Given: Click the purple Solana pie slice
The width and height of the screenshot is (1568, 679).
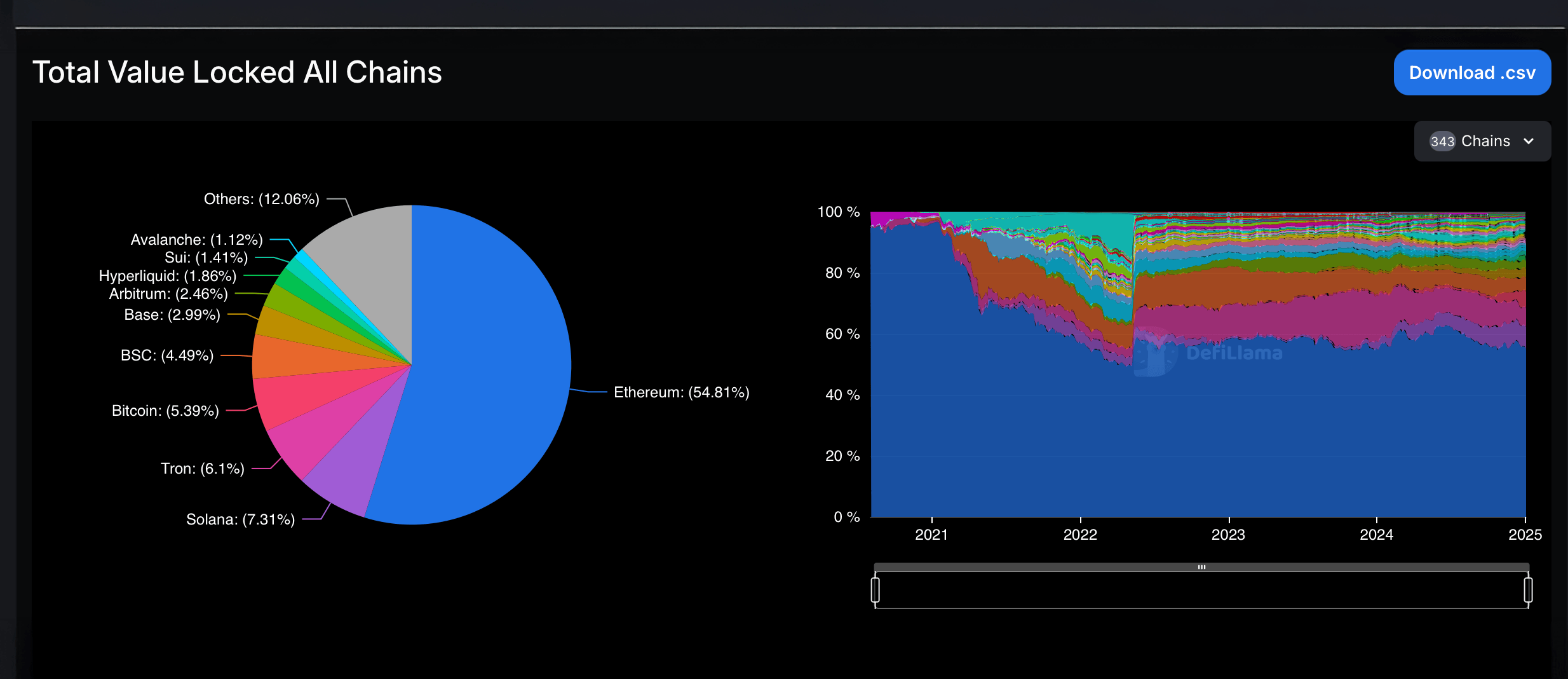Looking at the screenshot, I should point(349,470).
